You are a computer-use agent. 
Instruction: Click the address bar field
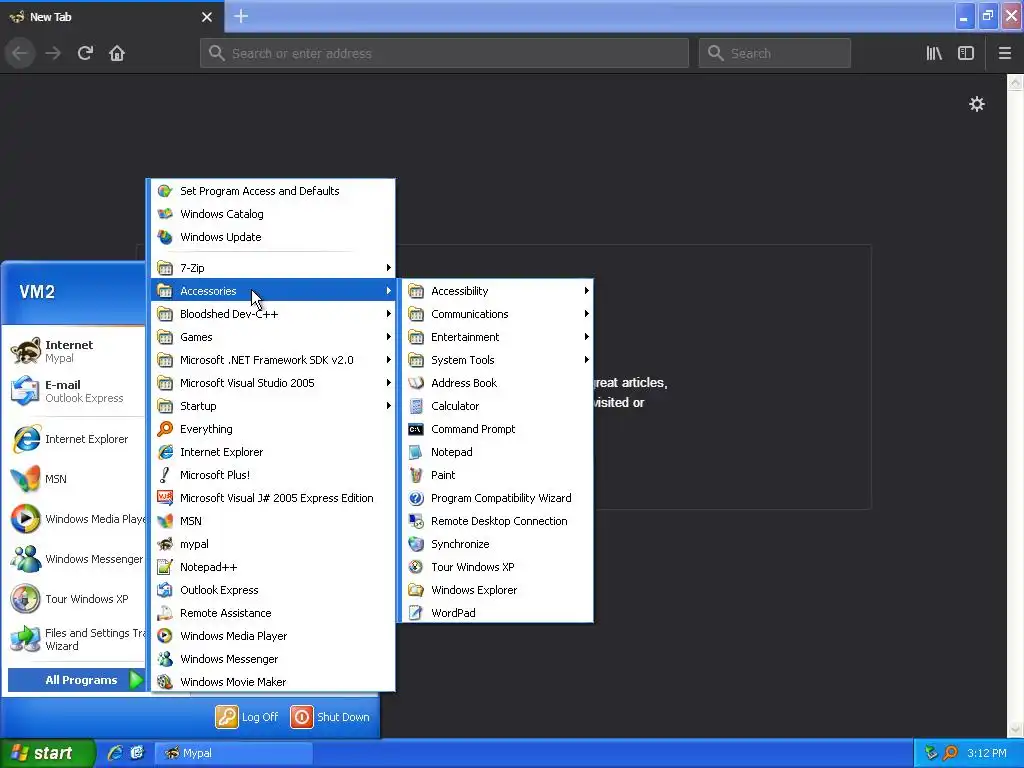coord(444,53)
